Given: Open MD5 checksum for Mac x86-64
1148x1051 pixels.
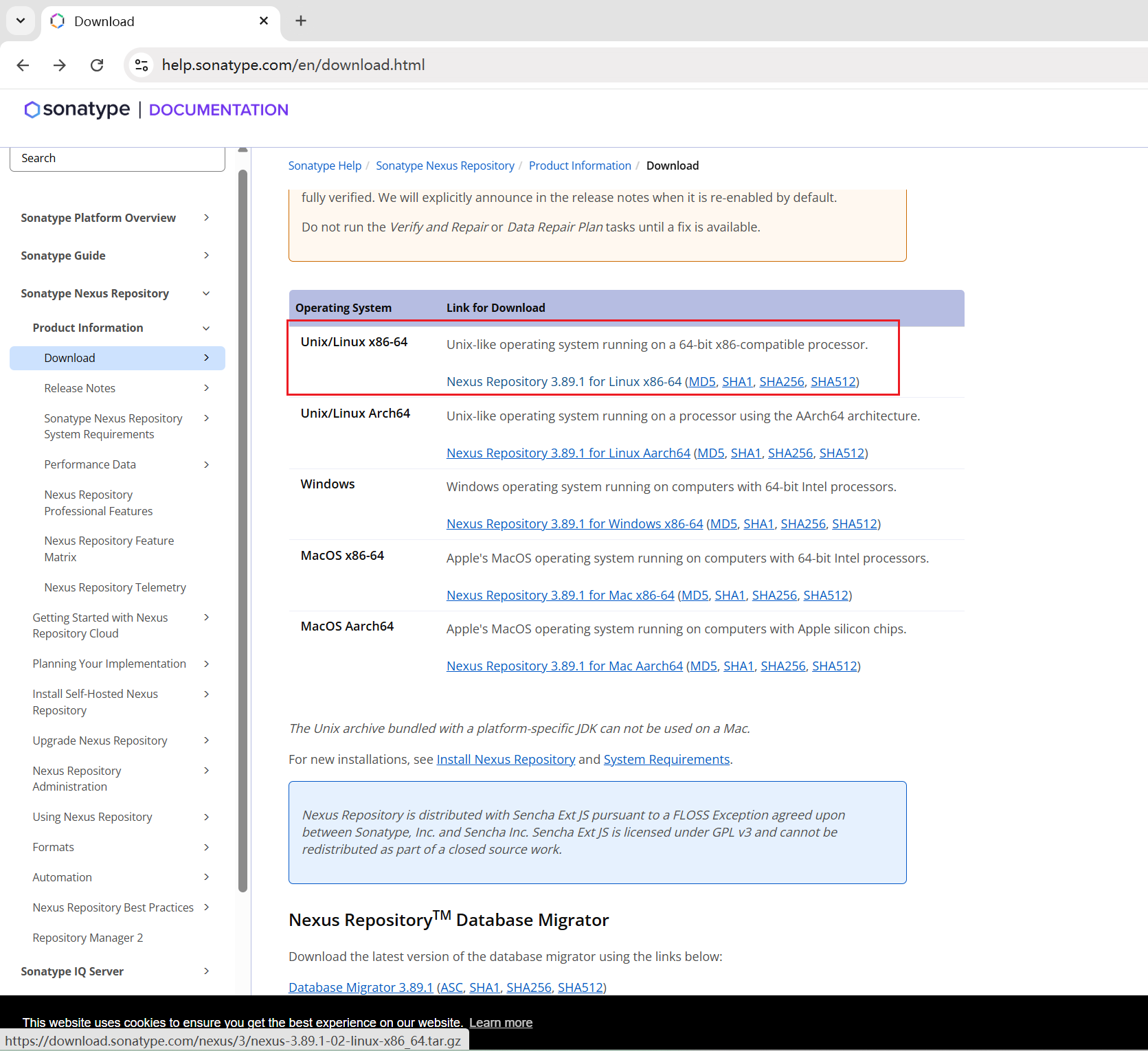Looking at the screenshot, I should click(695, 596).
